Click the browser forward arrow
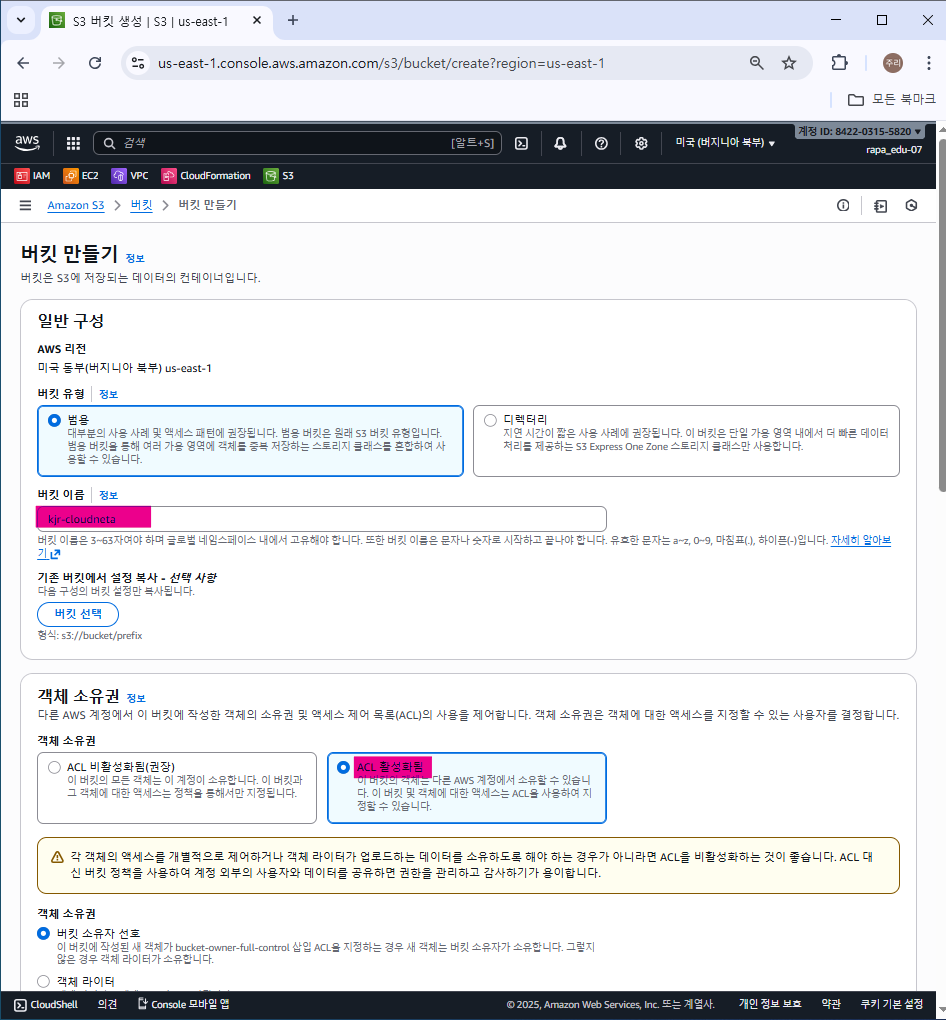Screen dimensions: 952x1020 59,63
